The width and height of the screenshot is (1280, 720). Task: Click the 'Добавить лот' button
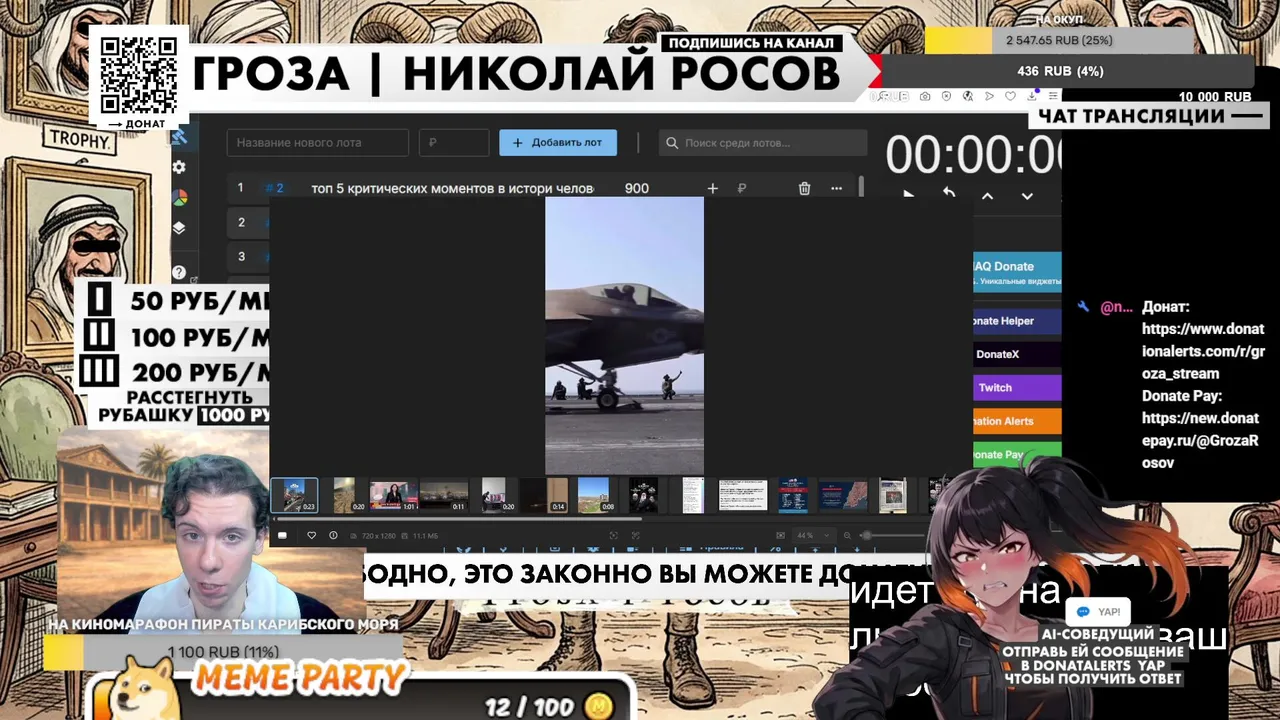(558, 143)
